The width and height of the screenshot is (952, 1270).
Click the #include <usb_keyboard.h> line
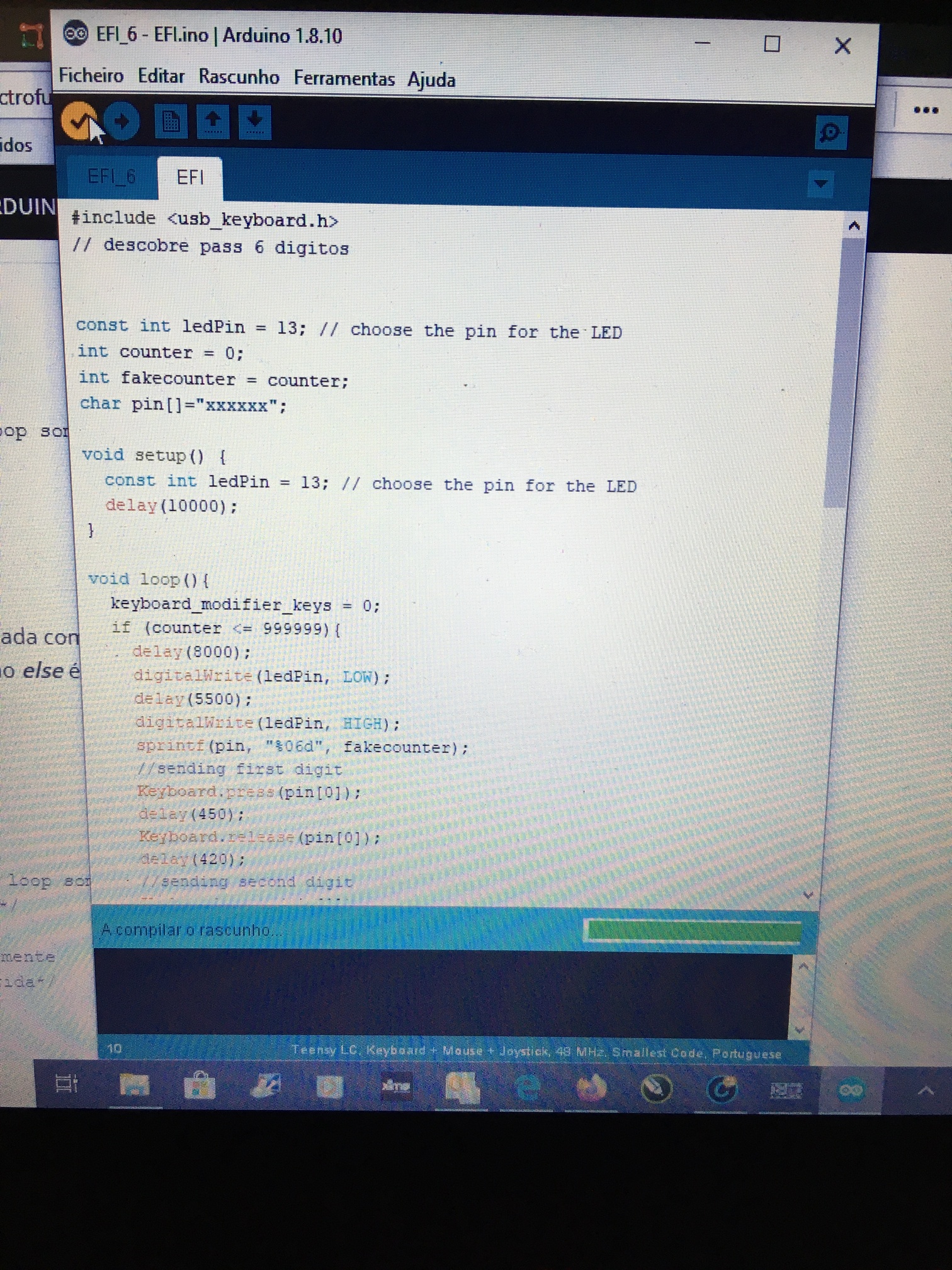(205, 219)
